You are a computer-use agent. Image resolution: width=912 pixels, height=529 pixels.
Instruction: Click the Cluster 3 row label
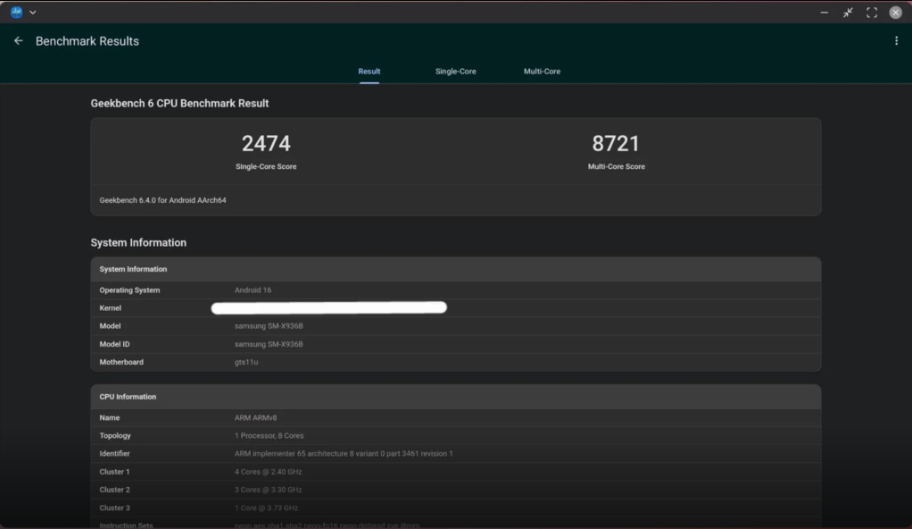click(115, 508)
